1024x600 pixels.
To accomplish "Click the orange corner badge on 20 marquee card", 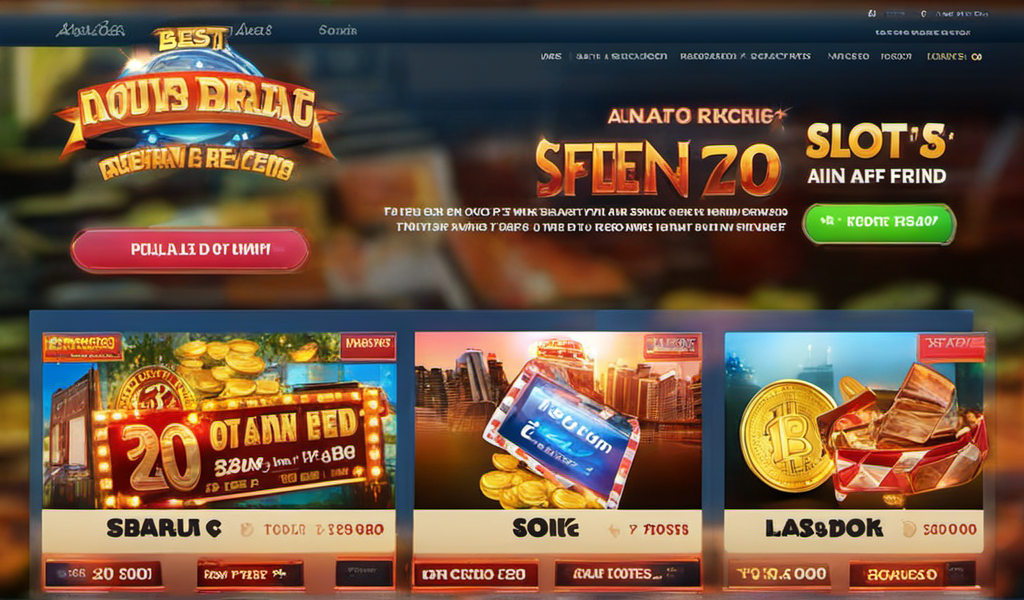I will [x=82, y=347].
